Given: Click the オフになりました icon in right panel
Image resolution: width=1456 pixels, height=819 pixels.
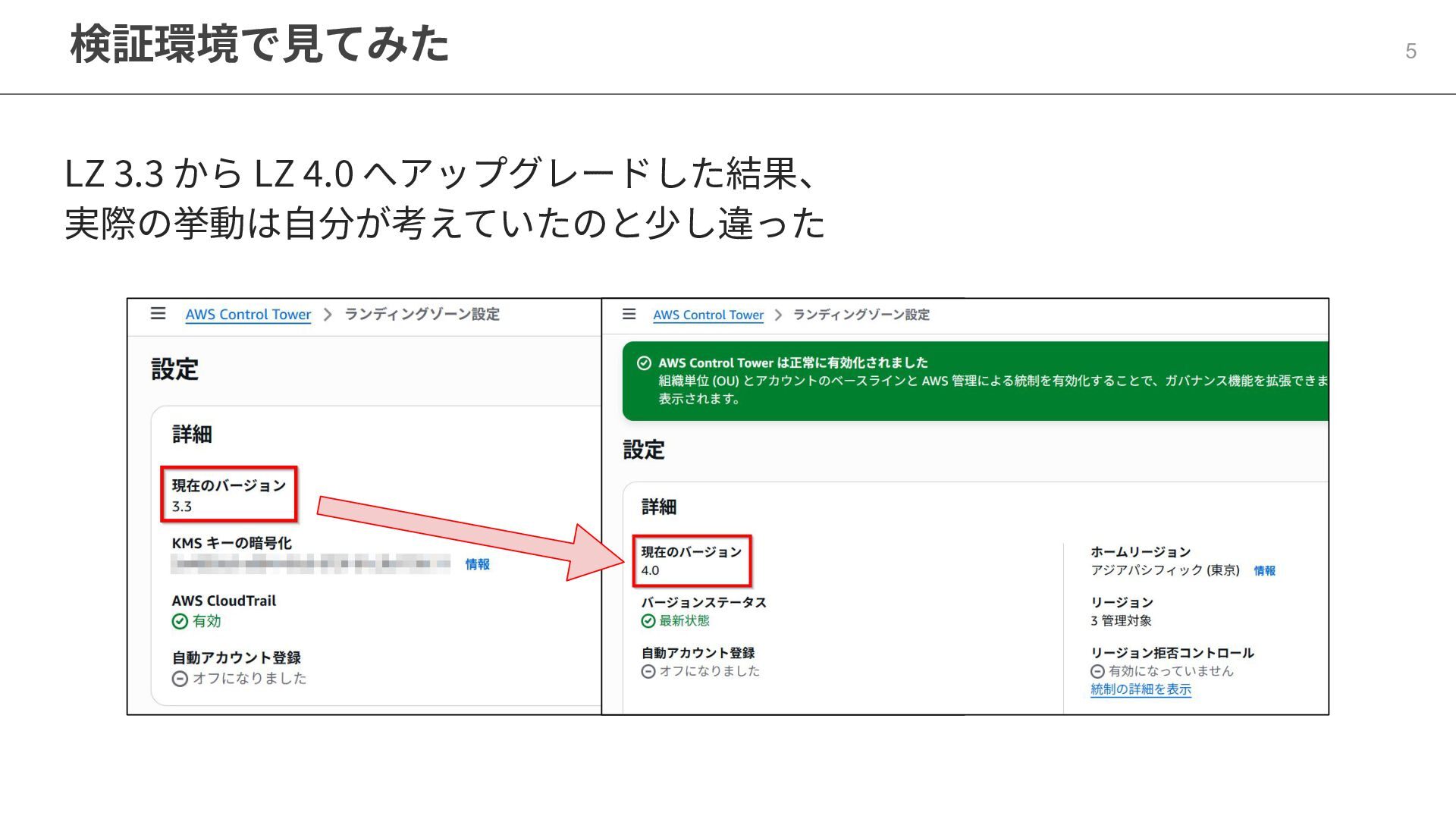Looking at the screenshot, I should (x=648, y=671).
